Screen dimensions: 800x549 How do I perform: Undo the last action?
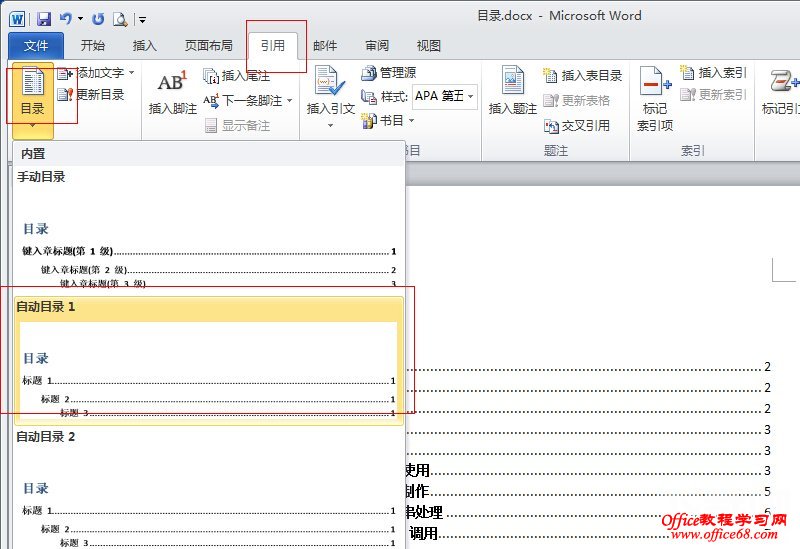tap(65, 19)
